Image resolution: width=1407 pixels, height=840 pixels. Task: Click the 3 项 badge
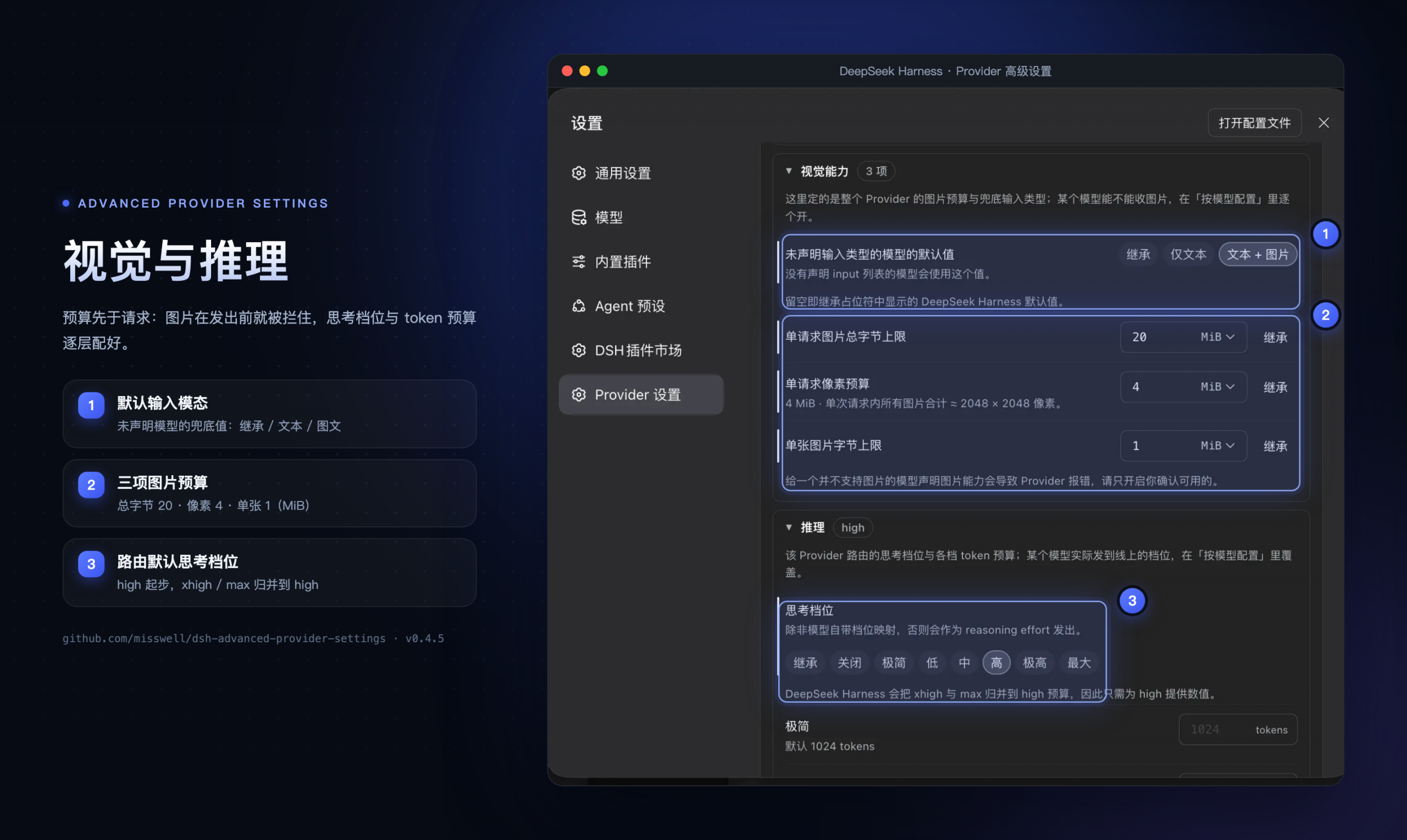[876, 171]
